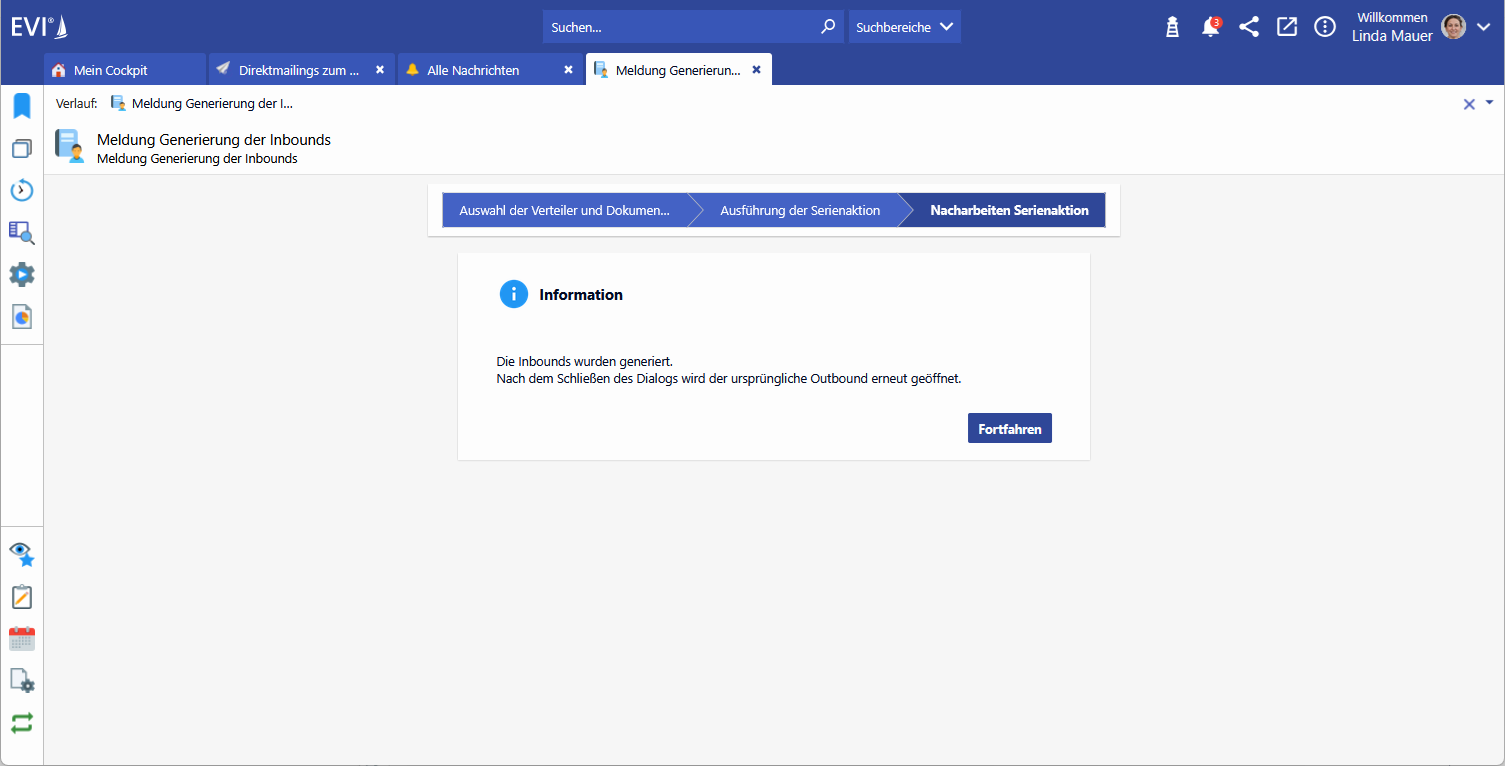Click the green sync arrows icon
The height and width of the screenshot is (766, 1505).
pos(22,722)
